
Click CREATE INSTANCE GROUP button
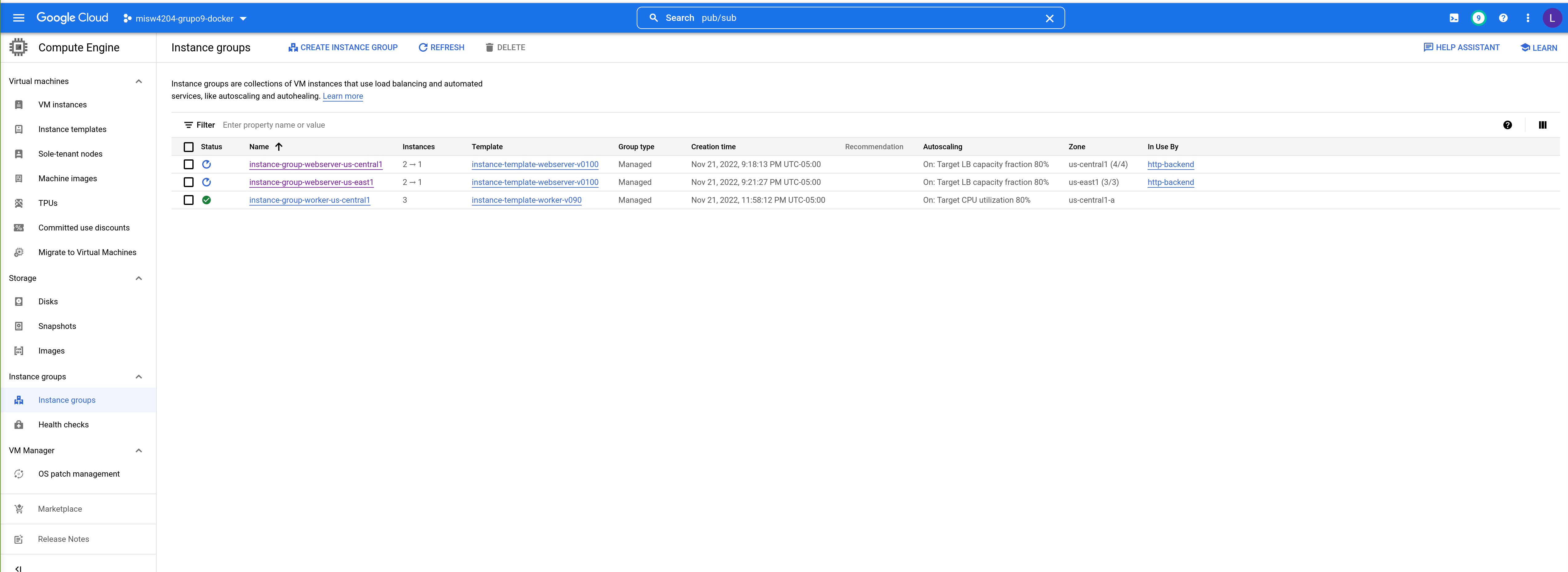point(343,47)
